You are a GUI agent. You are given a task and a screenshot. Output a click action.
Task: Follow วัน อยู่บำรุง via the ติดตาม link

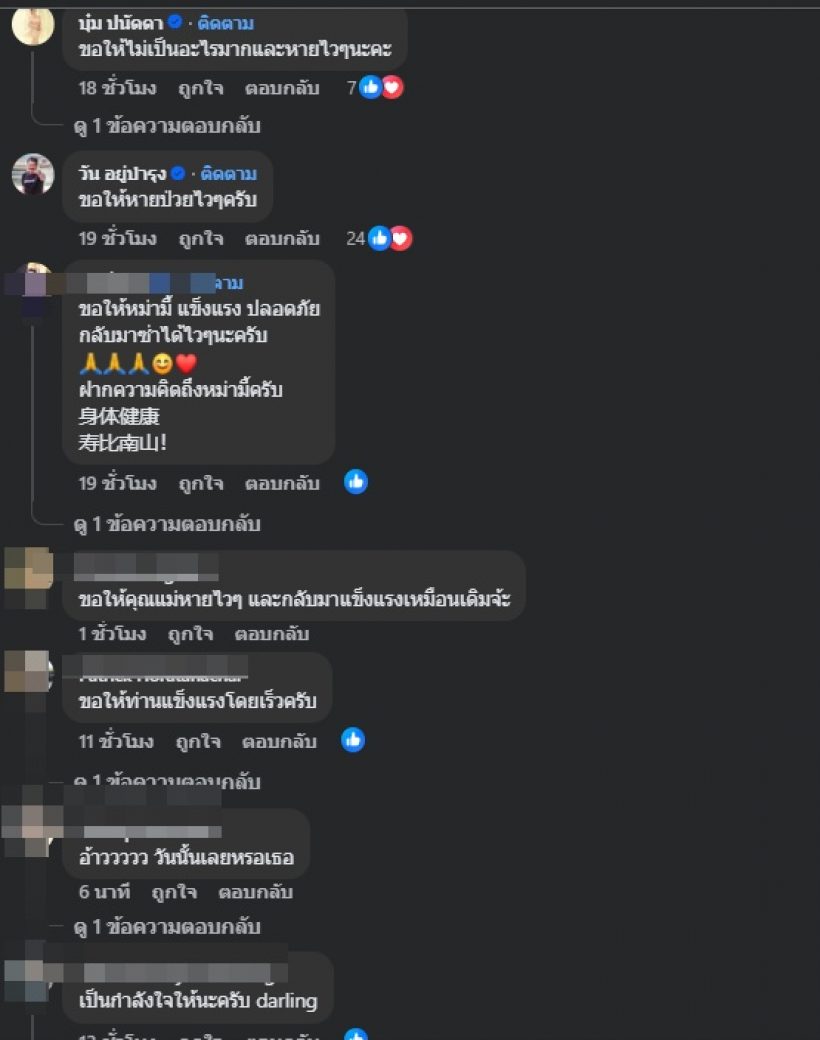(229, 174)
